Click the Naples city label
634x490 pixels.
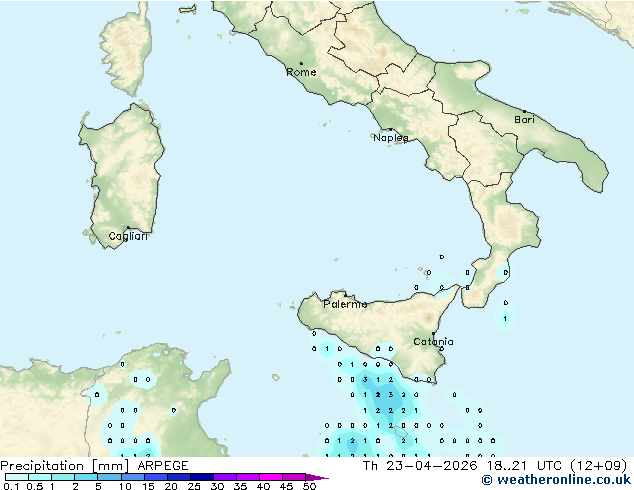point(391,138)
